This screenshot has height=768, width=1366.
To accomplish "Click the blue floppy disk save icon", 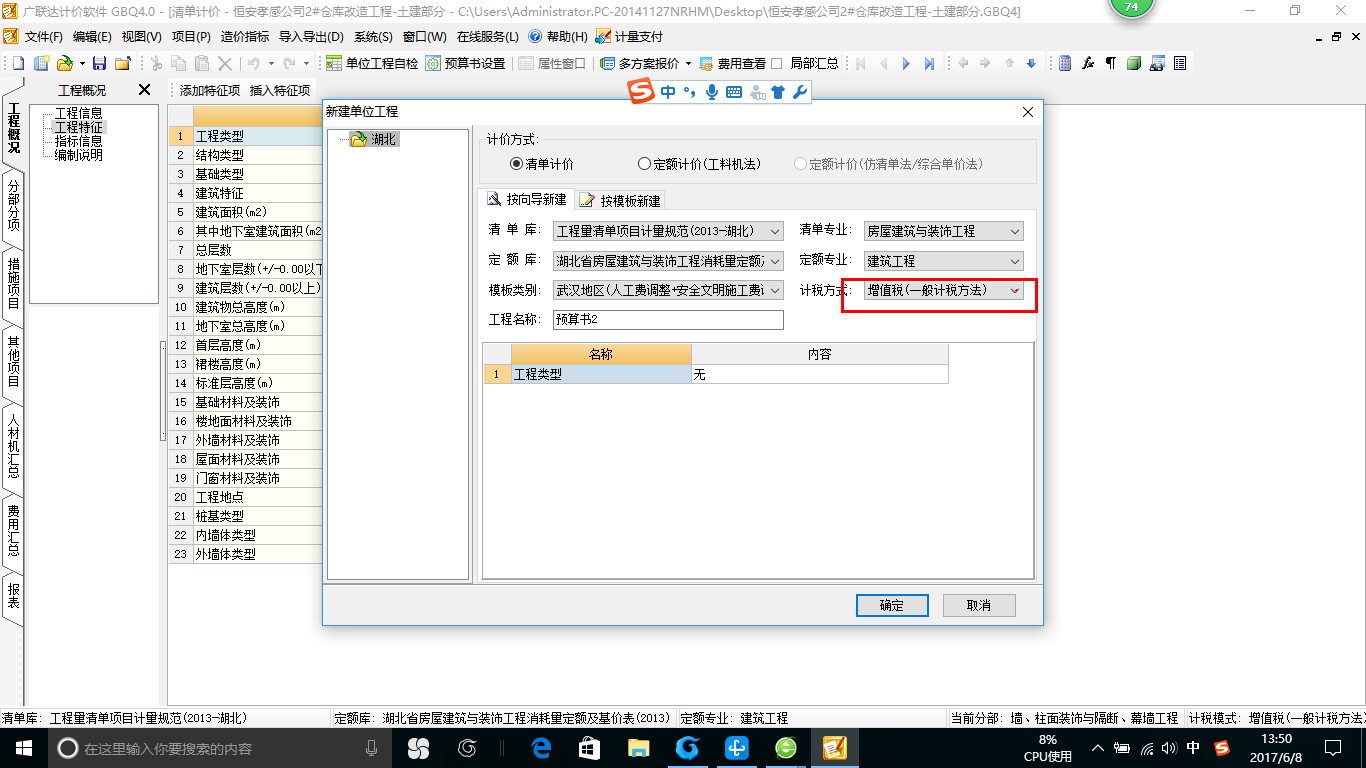I will point(99,63).
